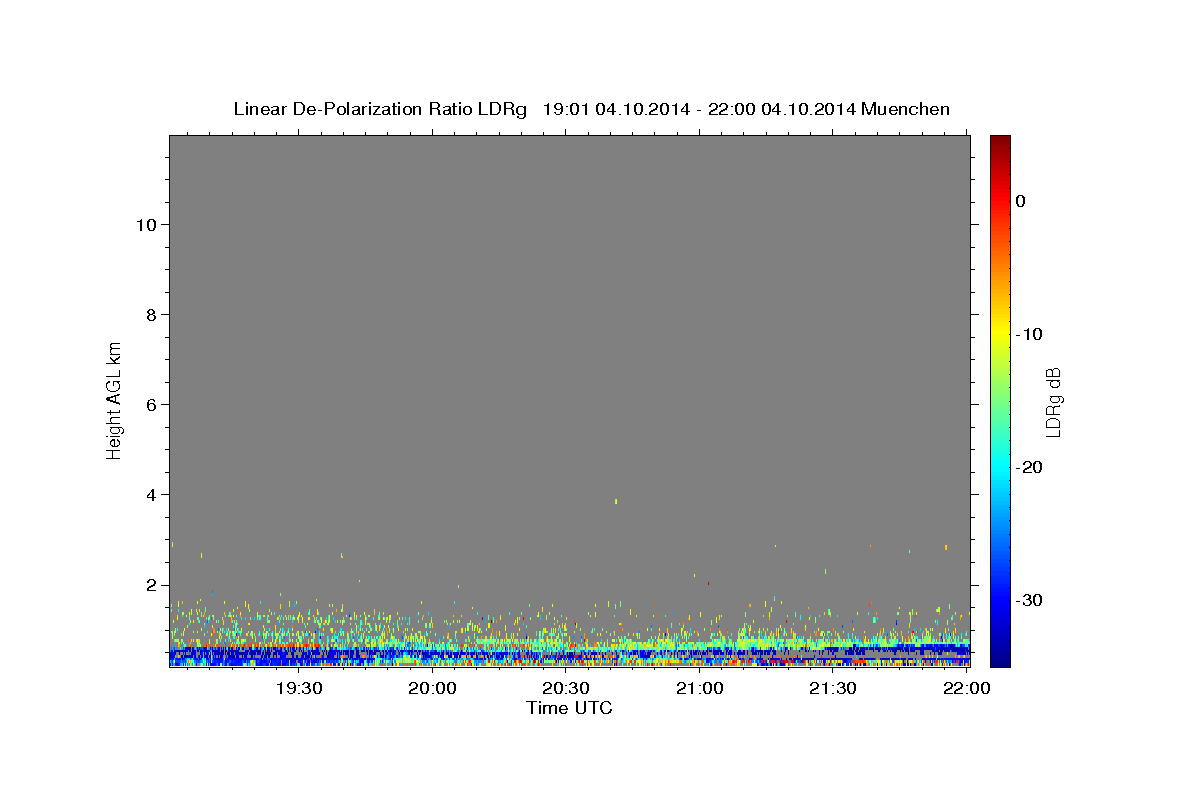
Task: Click the plot title 'Linear De-Polarization Ratio LDRg'
Action: [x=380, y=109]
